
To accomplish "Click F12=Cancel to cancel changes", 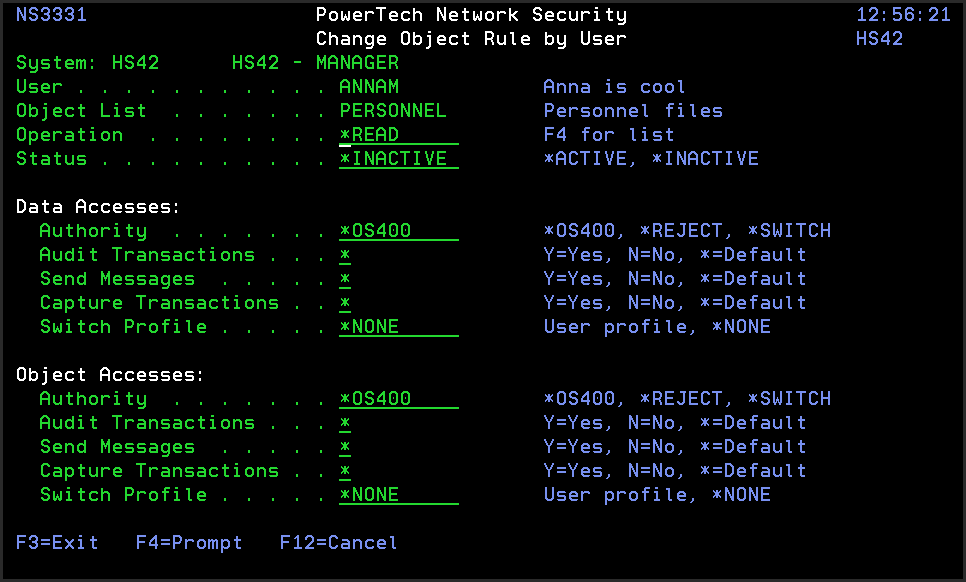I will (338, 543).
